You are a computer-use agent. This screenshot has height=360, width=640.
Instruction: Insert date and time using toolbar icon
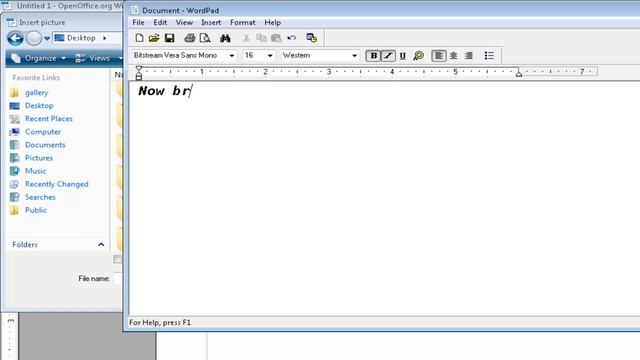click(x=311, y=38)
